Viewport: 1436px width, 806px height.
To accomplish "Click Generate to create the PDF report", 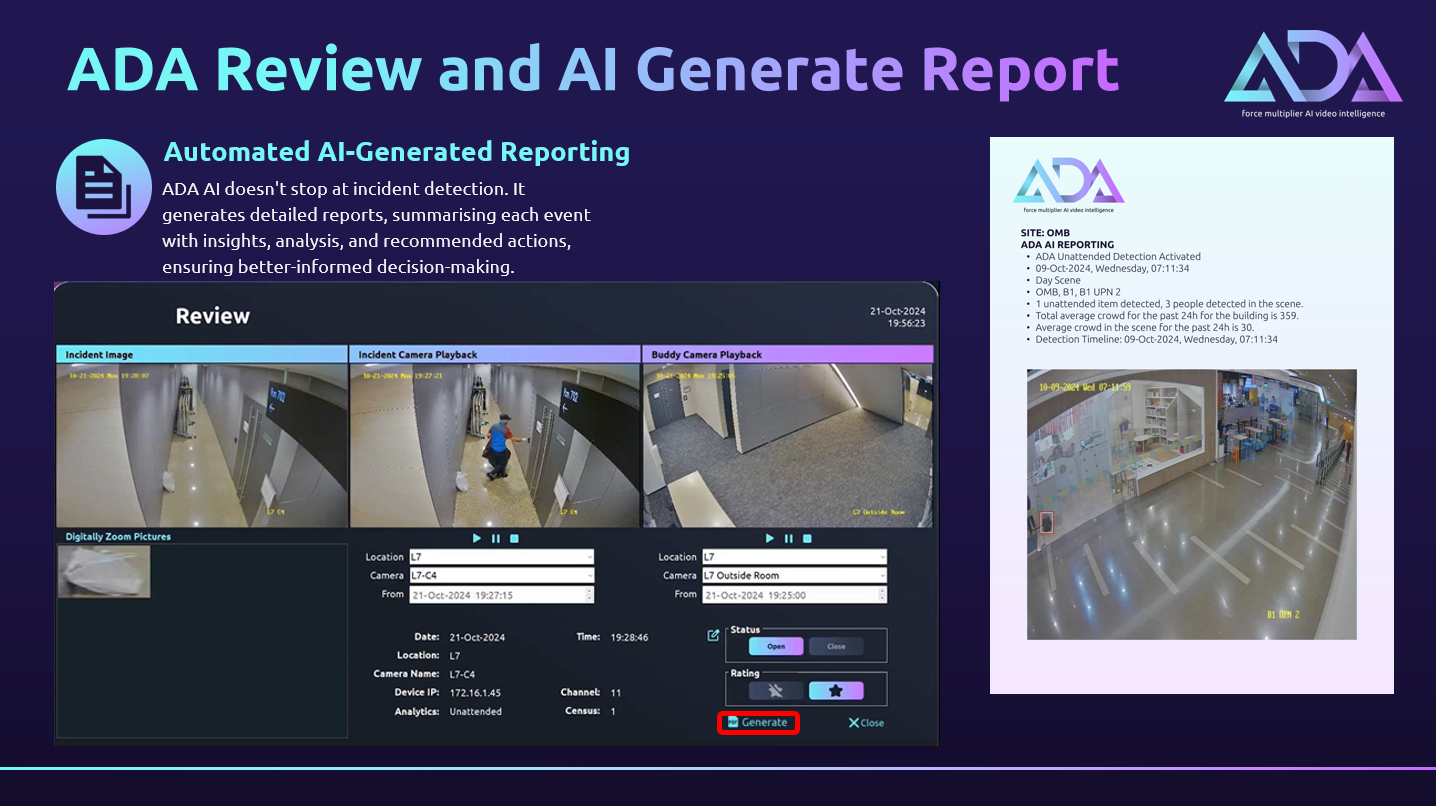I will (x=758, y=722).
